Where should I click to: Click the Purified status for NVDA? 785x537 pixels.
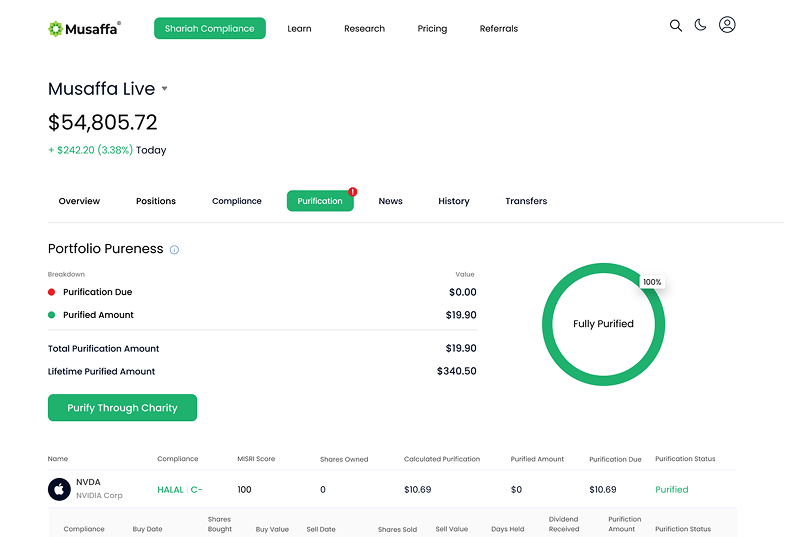672,489
